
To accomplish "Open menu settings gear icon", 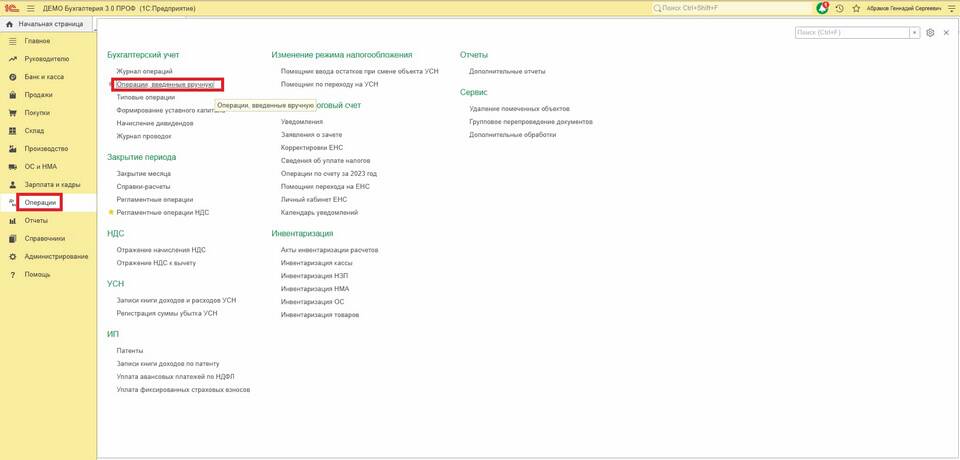I will [x=930, y=33].
